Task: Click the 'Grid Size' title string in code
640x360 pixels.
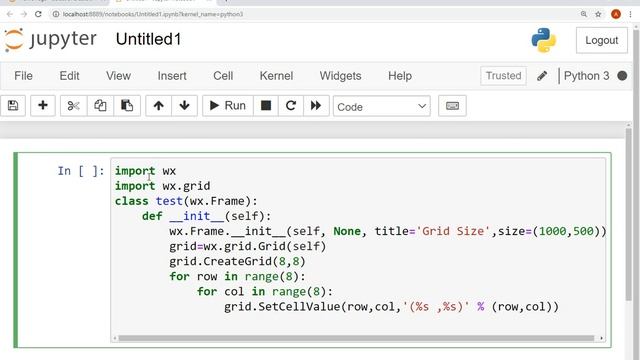Action: (453, 231)
